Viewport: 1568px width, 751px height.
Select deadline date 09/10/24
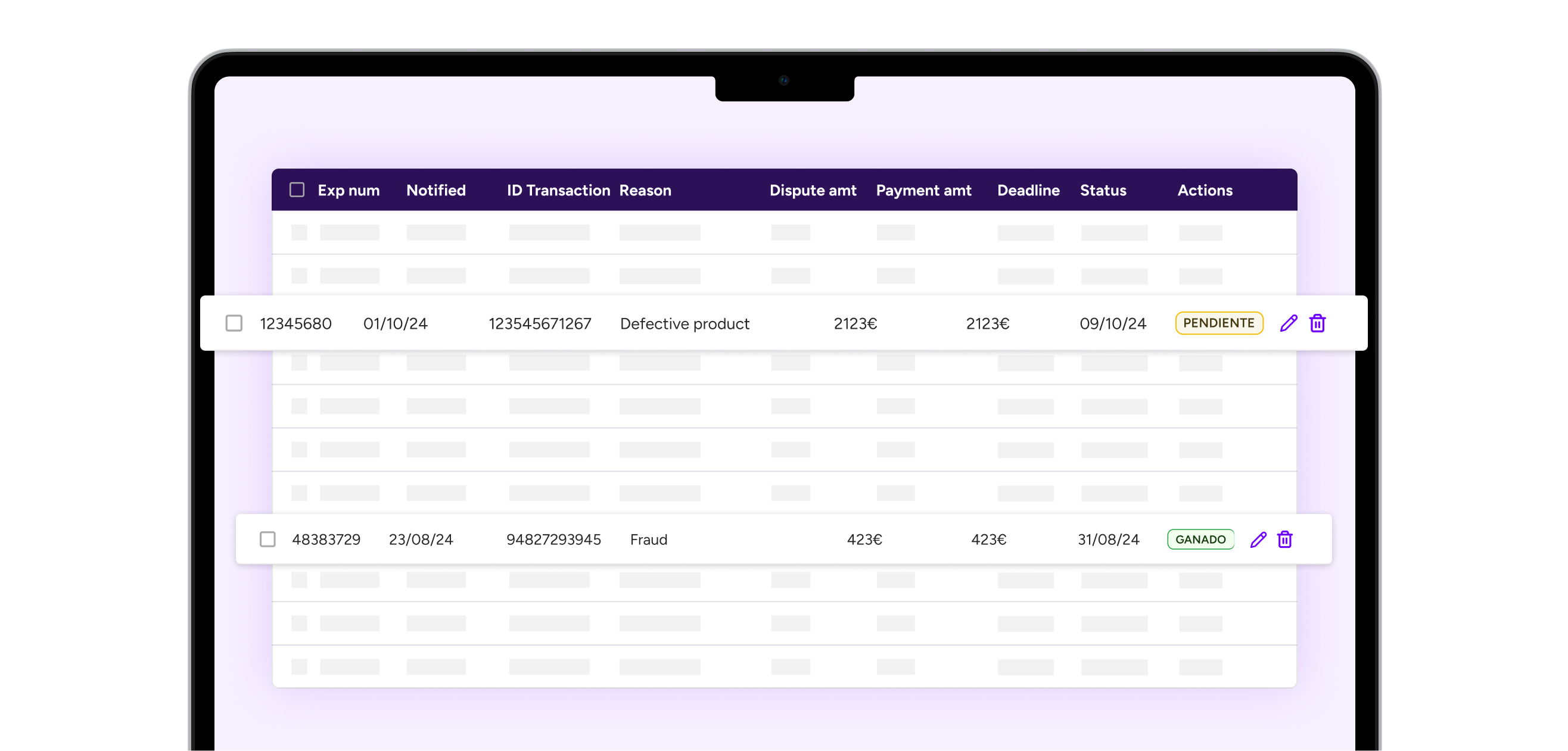point(1113,324)
